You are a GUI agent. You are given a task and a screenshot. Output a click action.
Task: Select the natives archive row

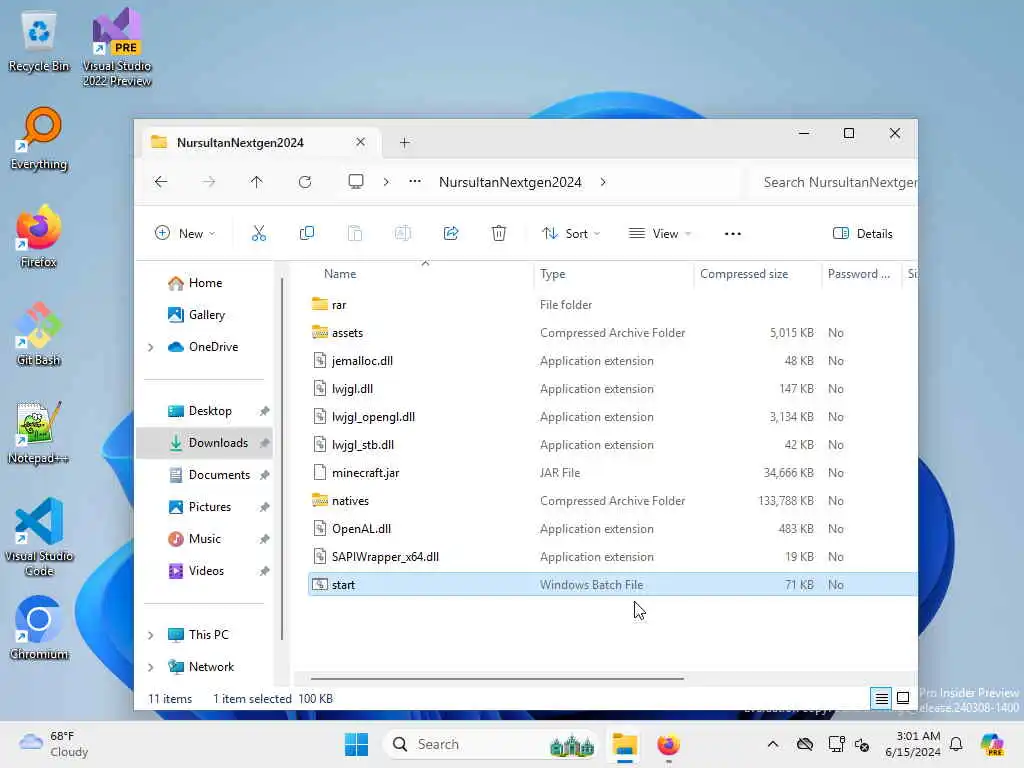coord(612,501)
